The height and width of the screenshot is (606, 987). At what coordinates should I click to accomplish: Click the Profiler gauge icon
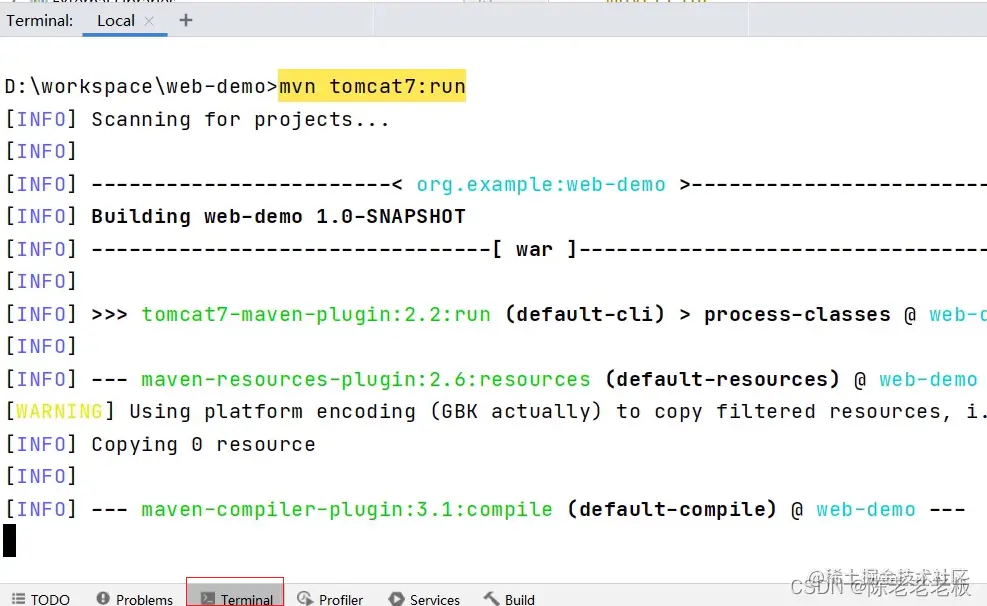pos(305,598)
